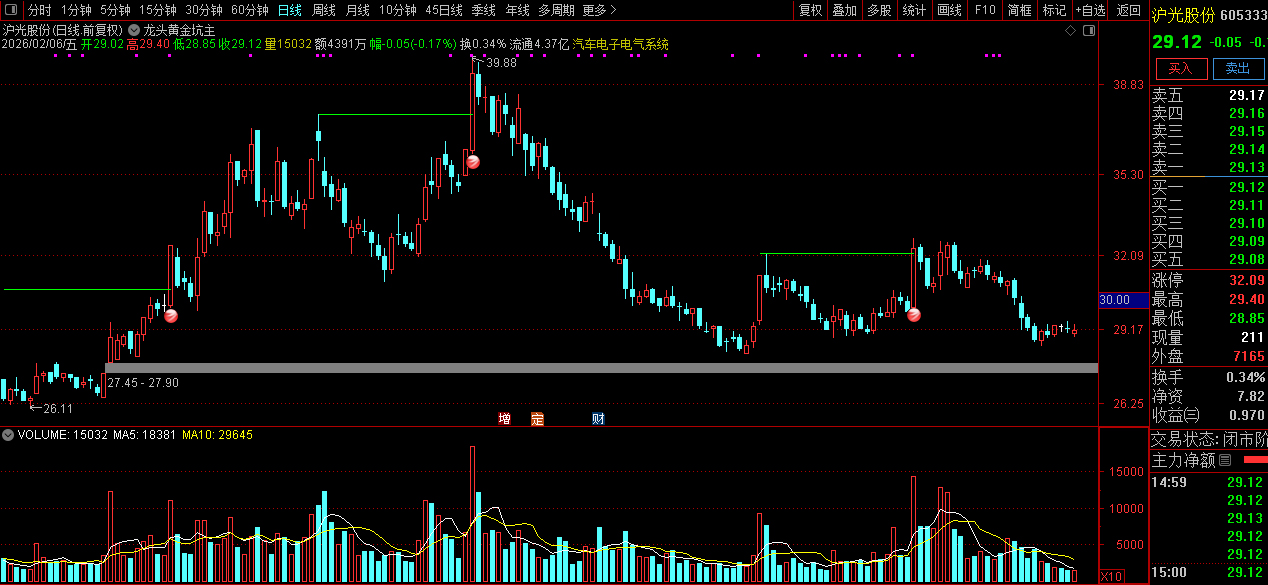Click the 叠加 overlay button
This screenshot has height=585, width=1268.
[845, 10]
